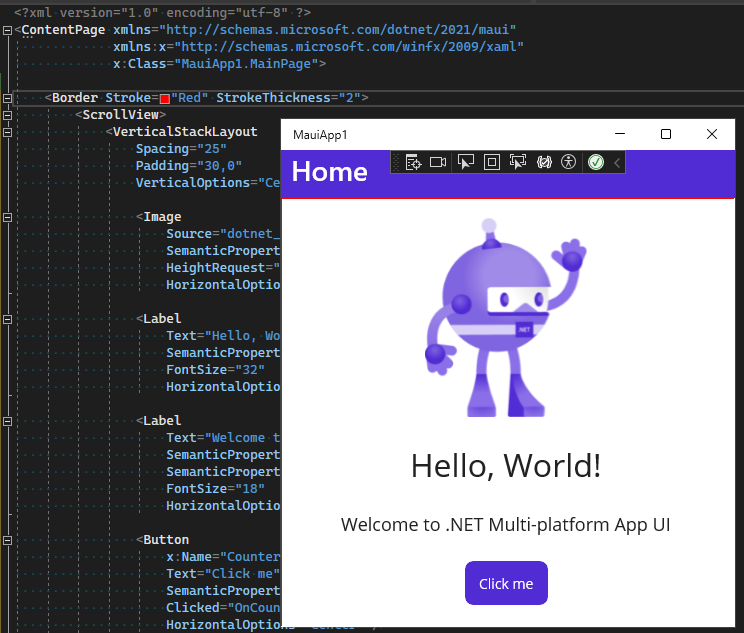The height and width of the screenshot is (633, 744).
Task: Click the ScrollView tag name
Action: click(121, 115)
